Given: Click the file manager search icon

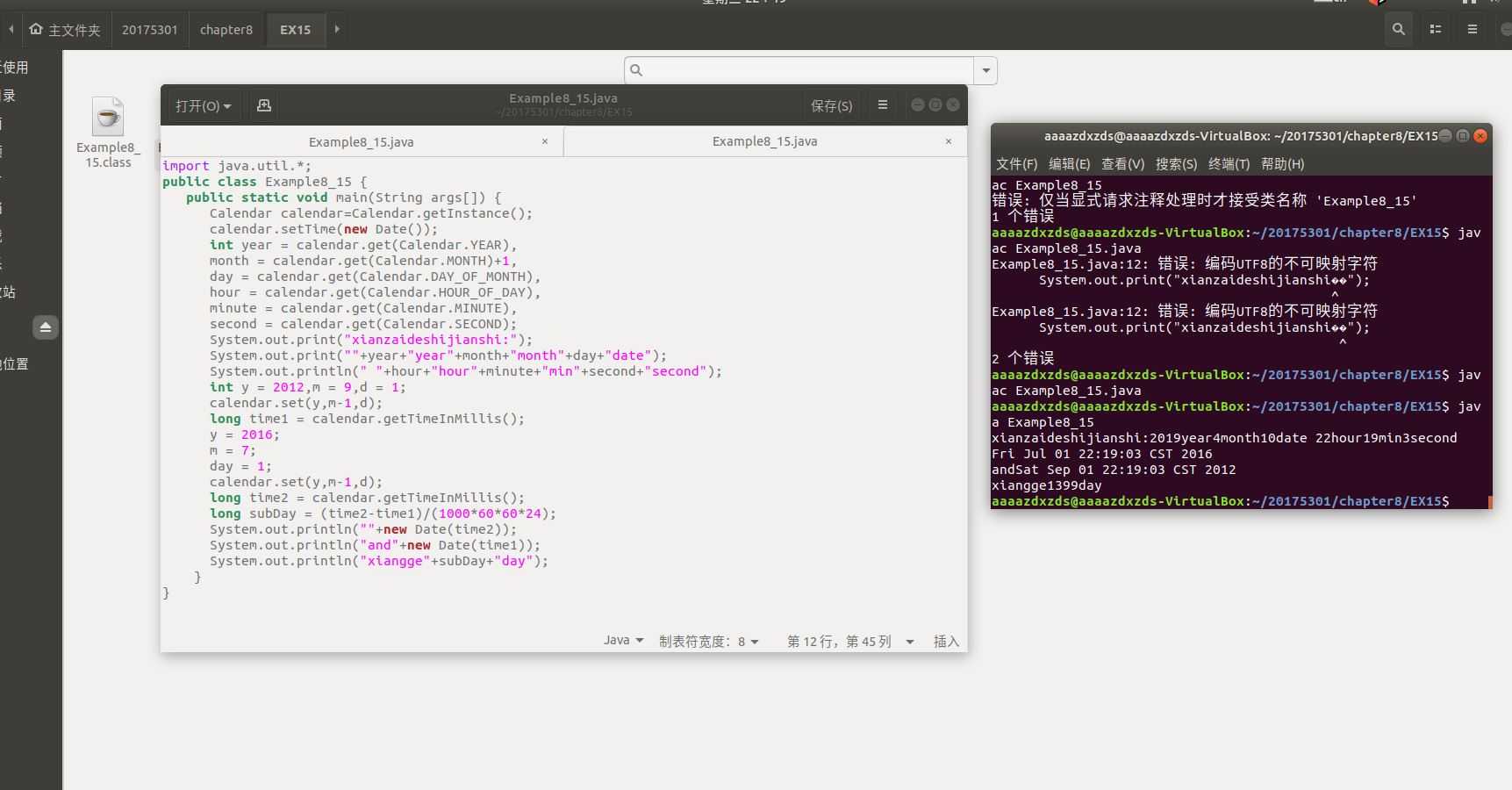Looking at the screenshot, I should pos(1399,30).
